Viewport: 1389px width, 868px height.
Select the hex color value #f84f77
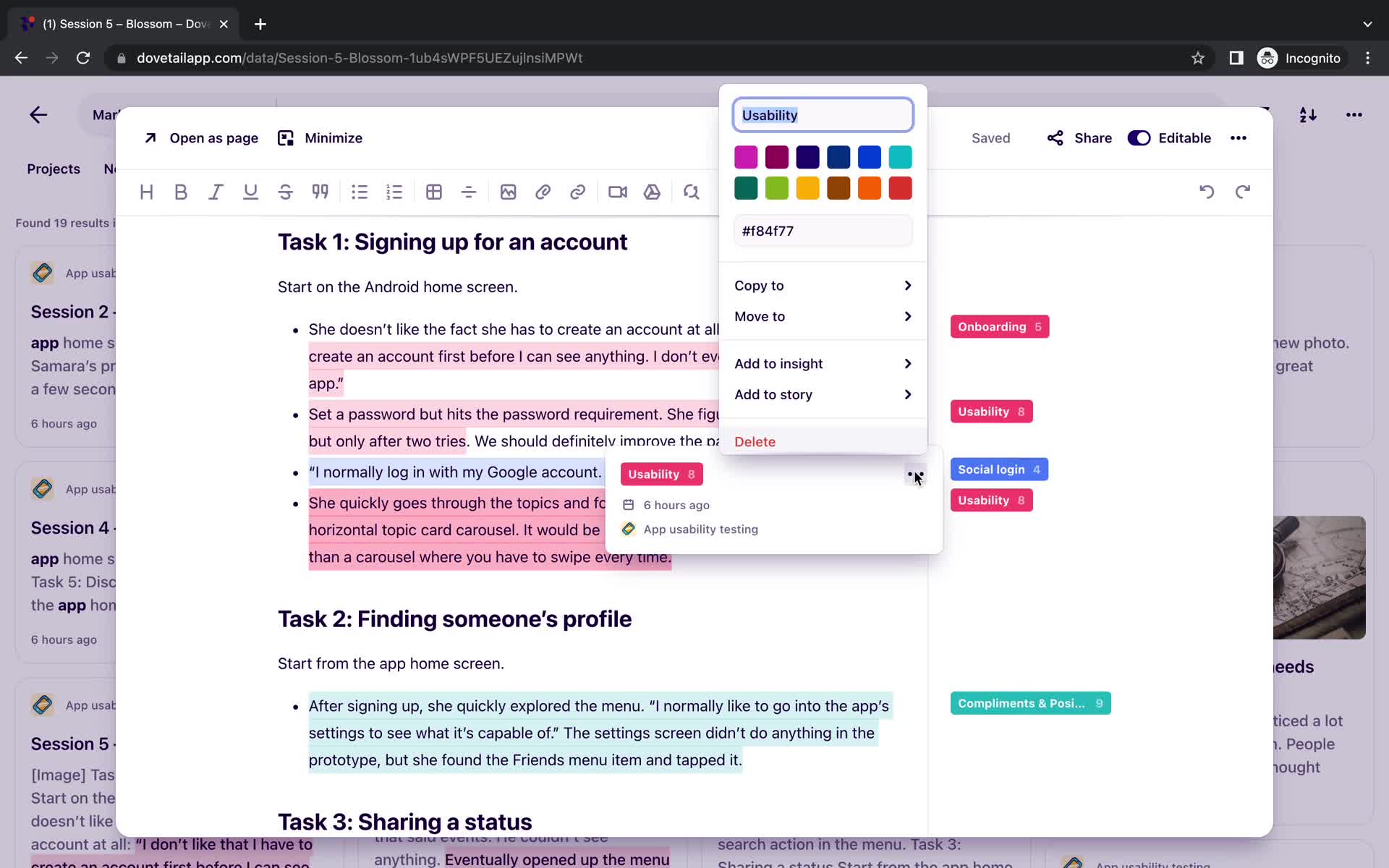tap(821, 230)
